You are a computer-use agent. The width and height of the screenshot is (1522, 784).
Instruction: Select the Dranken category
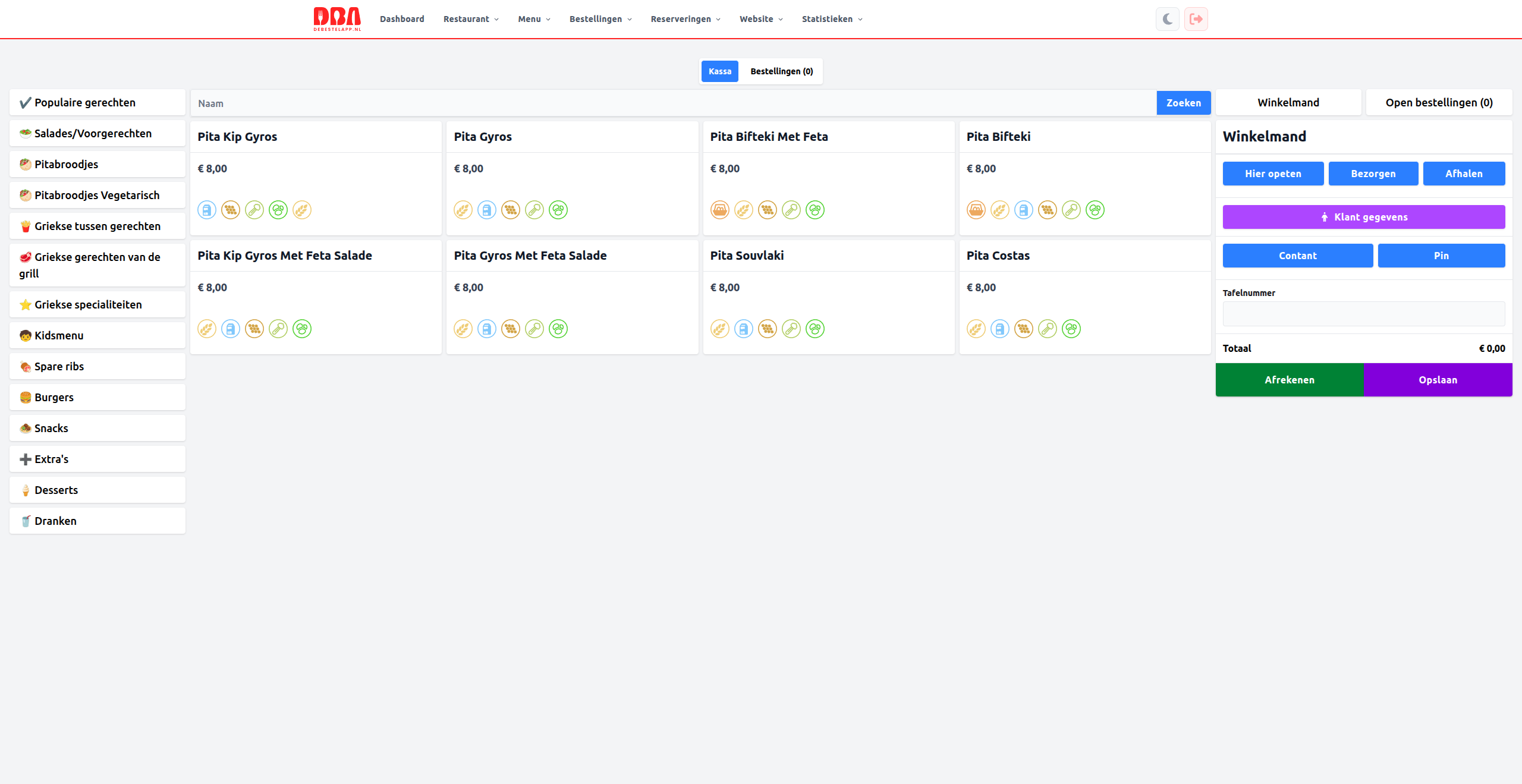tap(98, 521)
